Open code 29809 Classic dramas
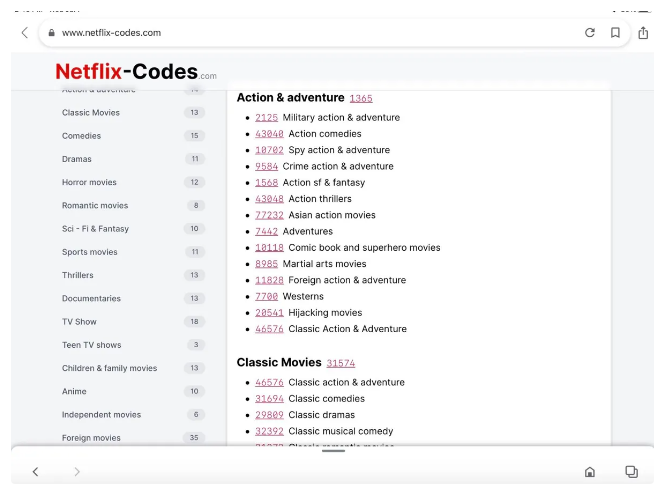 pyautogui.click(x=269, y=415)
